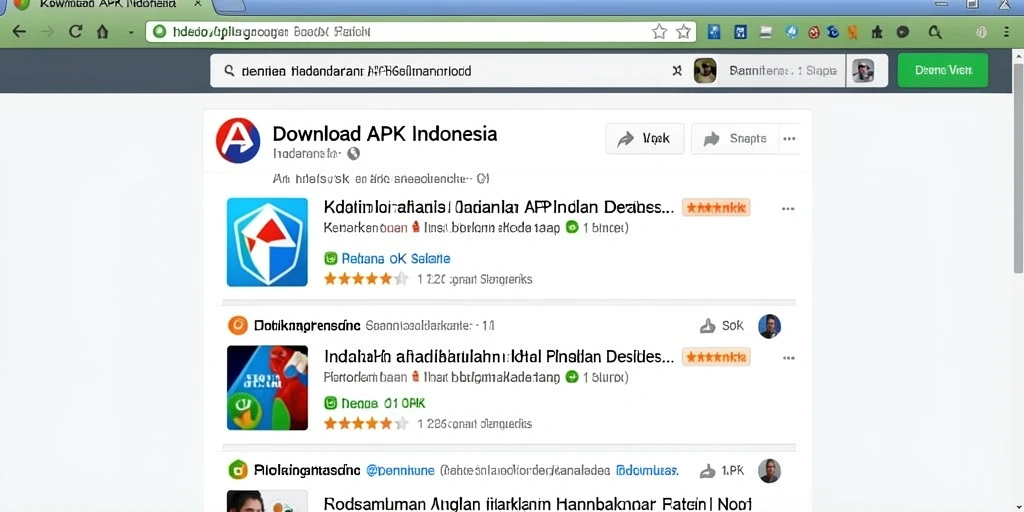Focus the browser address bar
This screenshot has height=512, width=1024.
pos(421,31)
